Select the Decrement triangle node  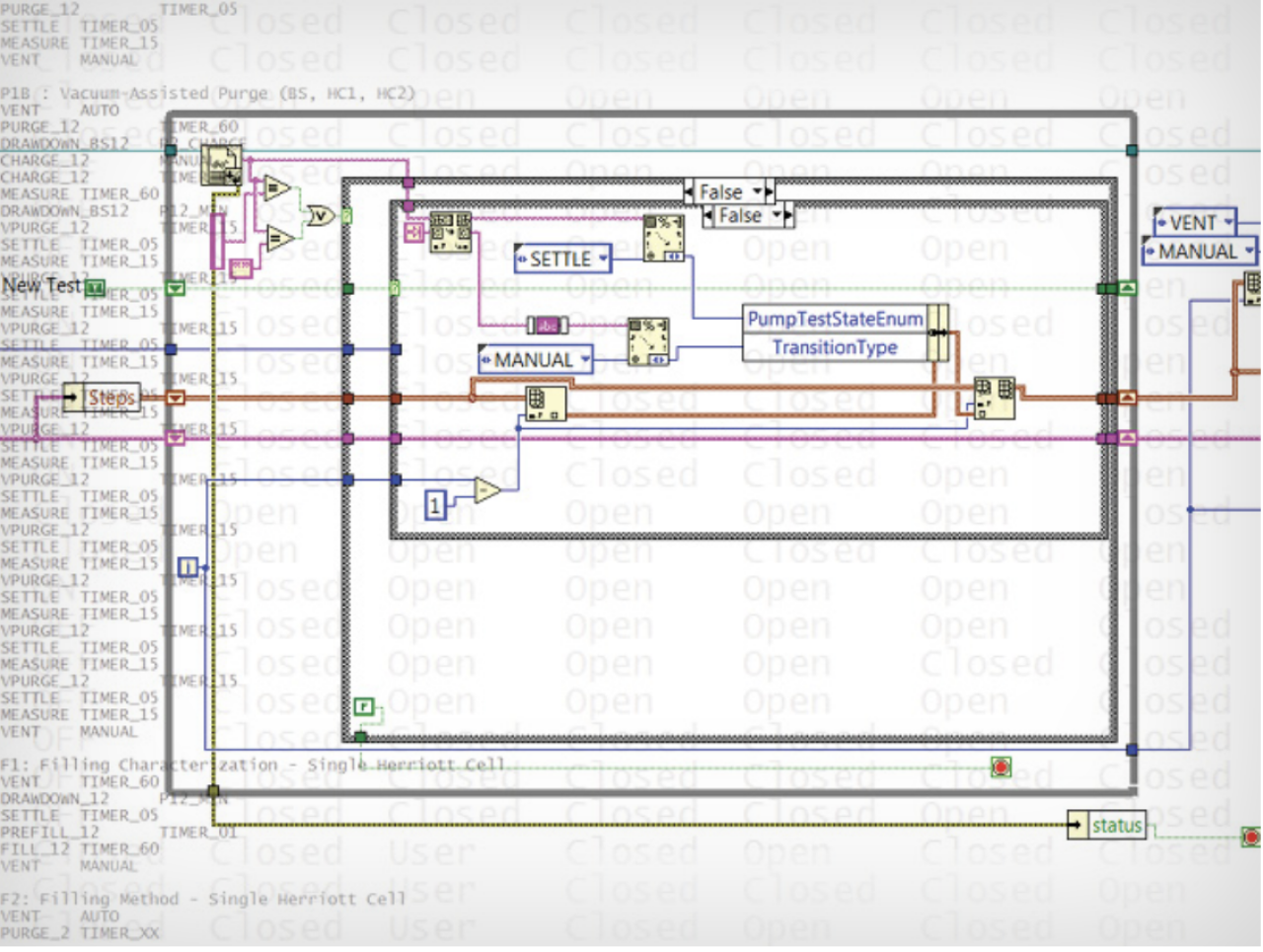coord(487,490)
